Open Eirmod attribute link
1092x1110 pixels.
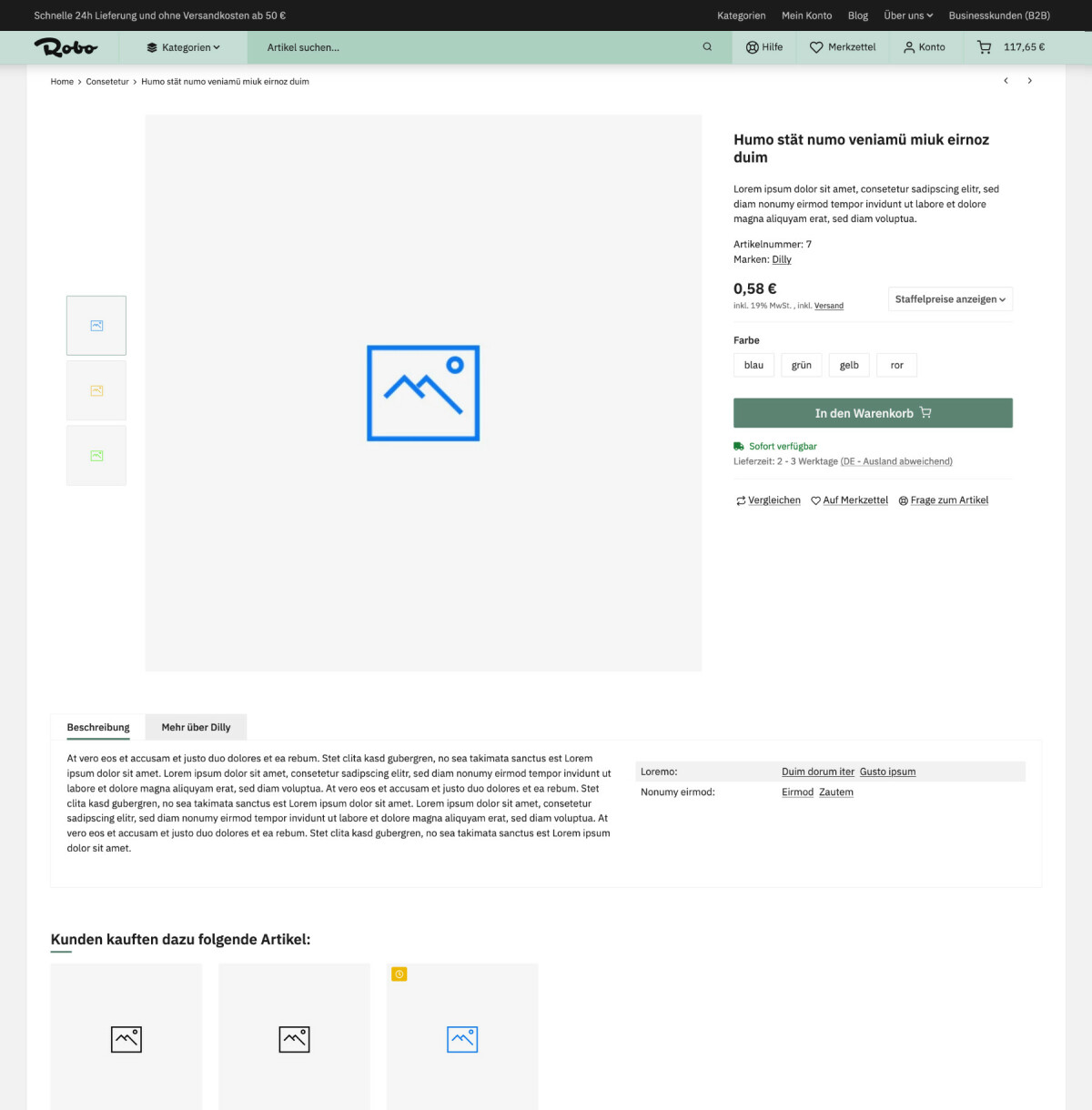pos(797,792)
